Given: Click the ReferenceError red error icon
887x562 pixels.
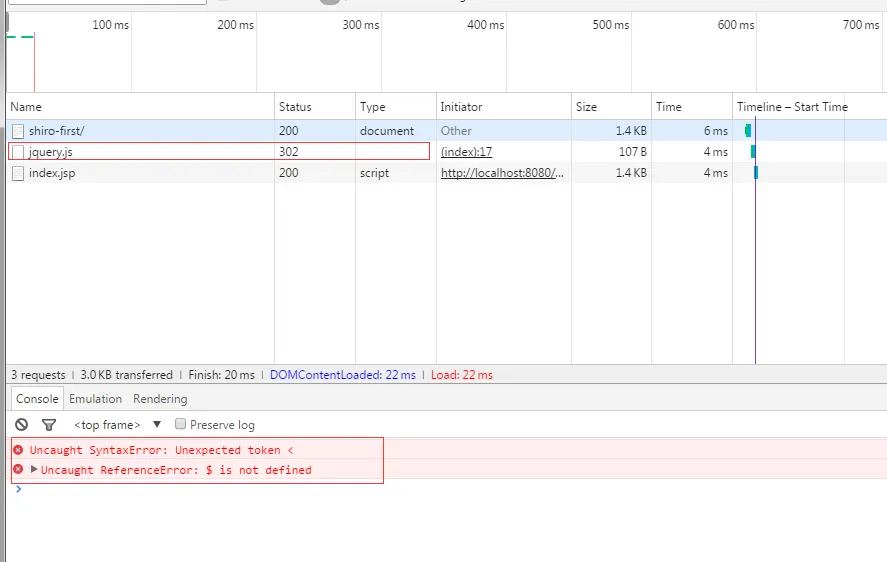Looking at the screenshot, I should coord(18,470).
